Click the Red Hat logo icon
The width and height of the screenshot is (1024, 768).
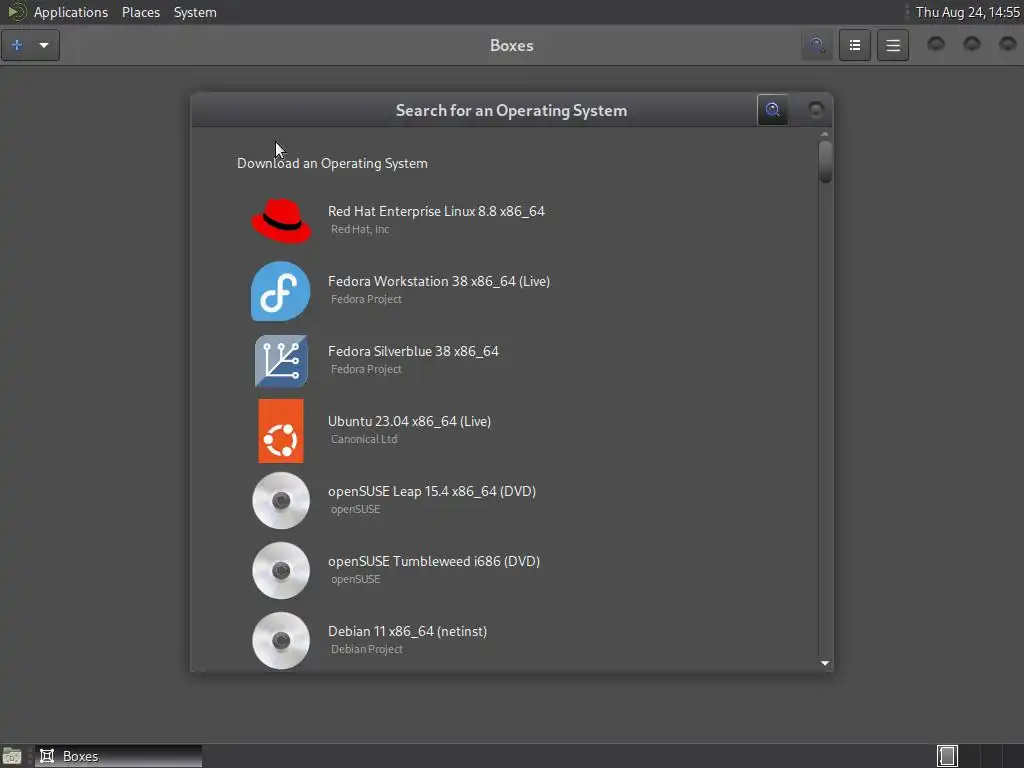point(281,221)
